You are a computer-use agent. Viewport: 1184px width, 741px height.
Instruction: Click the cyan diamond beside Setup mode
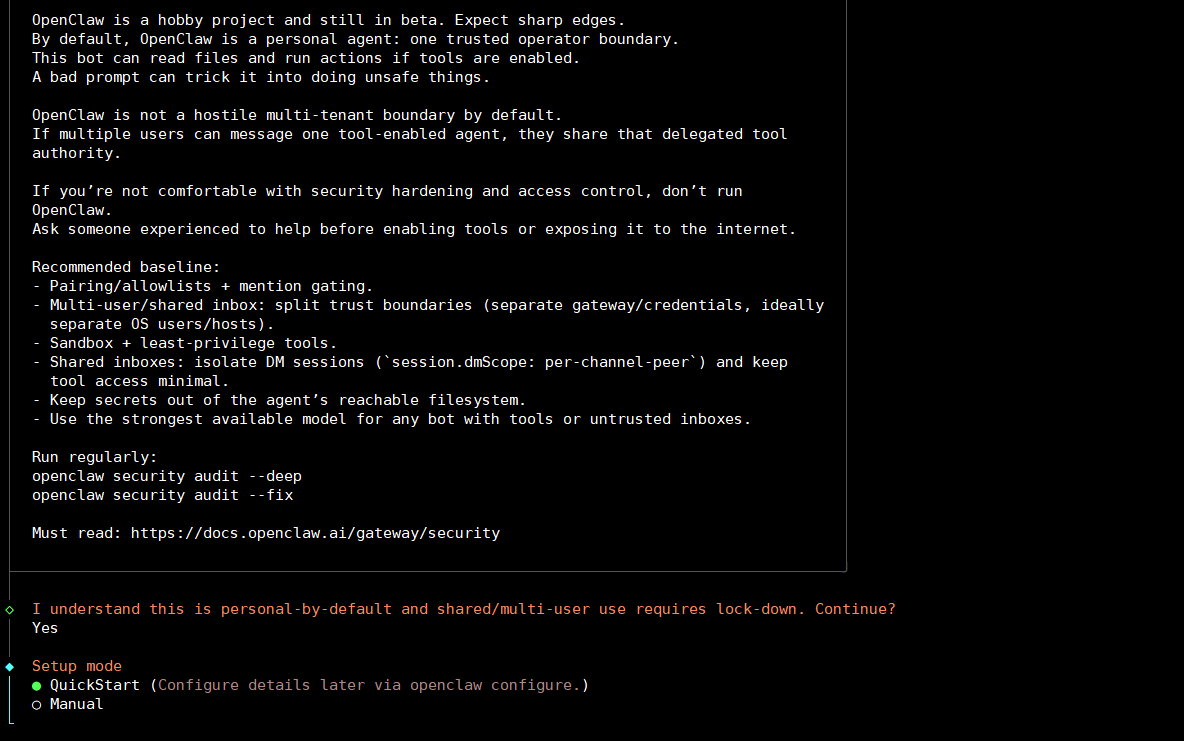(x=10, y=667)
